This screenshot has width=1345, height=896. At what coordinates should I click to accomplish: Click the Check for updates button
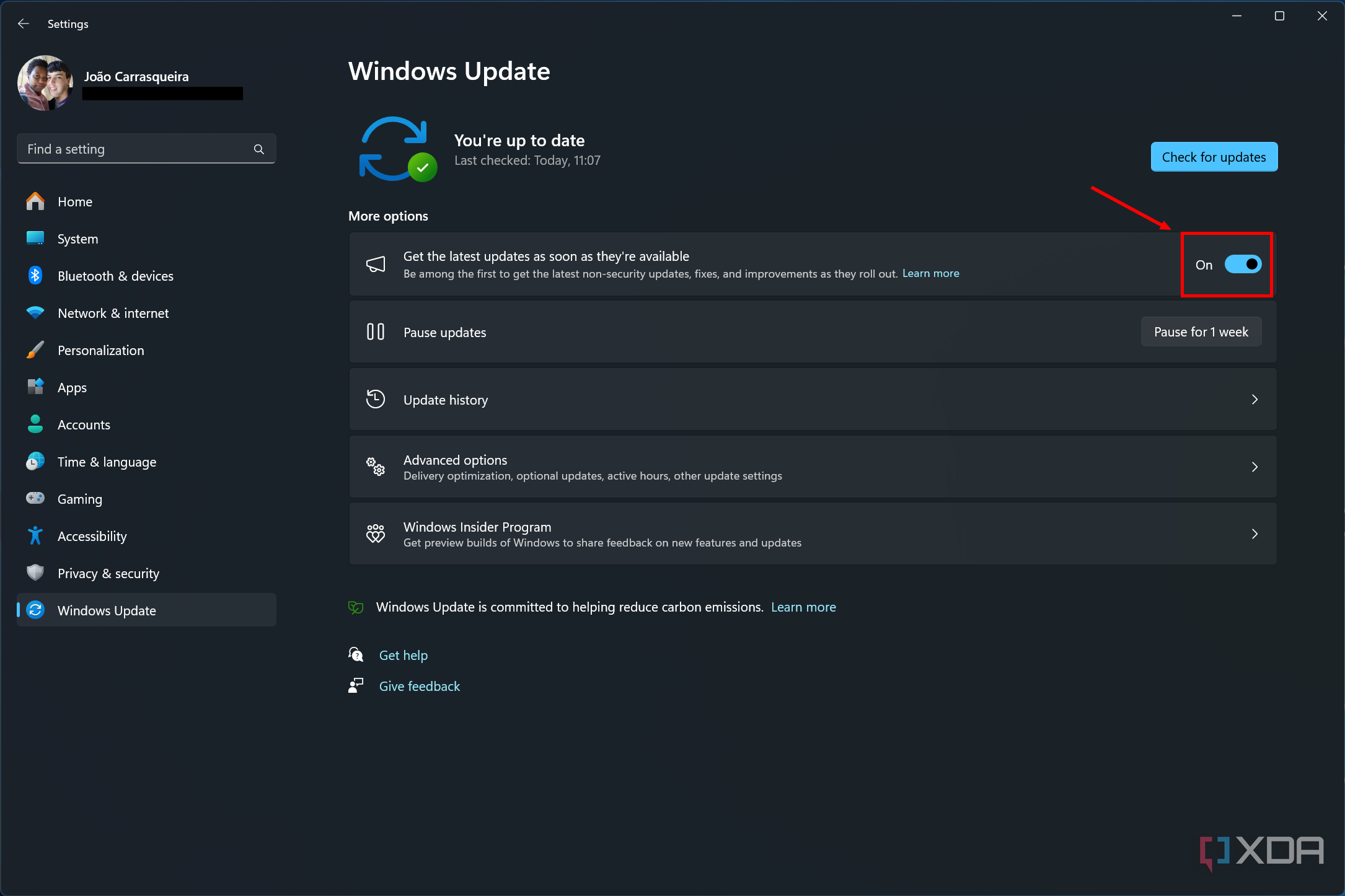point(1214,156)
